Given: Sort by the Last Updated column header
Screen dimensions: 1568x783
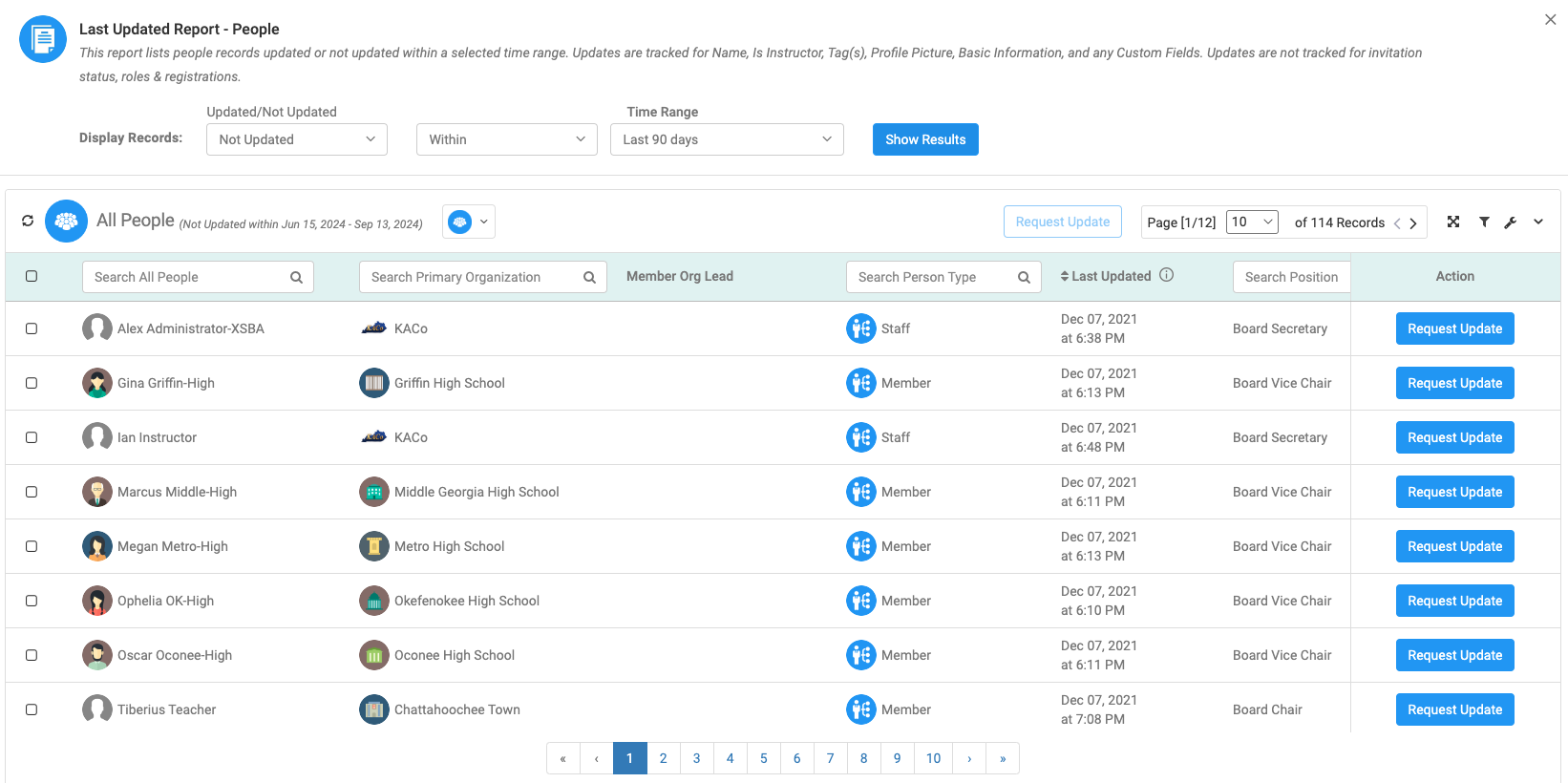Looking at the screenshot, I should tap(1106, 276).
